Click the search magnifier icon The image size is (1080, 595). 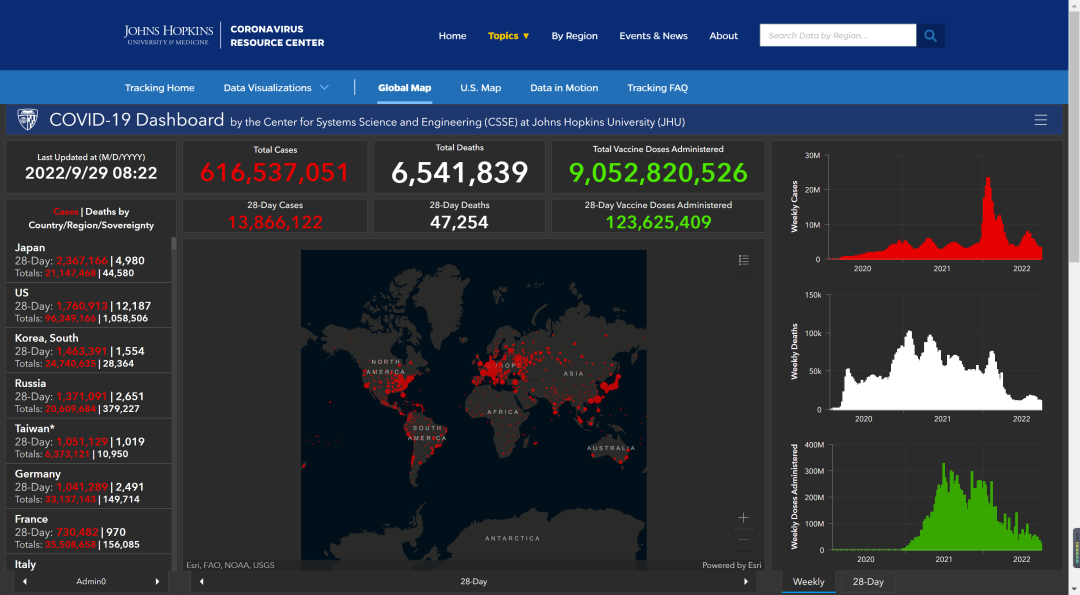pos(931,36)
